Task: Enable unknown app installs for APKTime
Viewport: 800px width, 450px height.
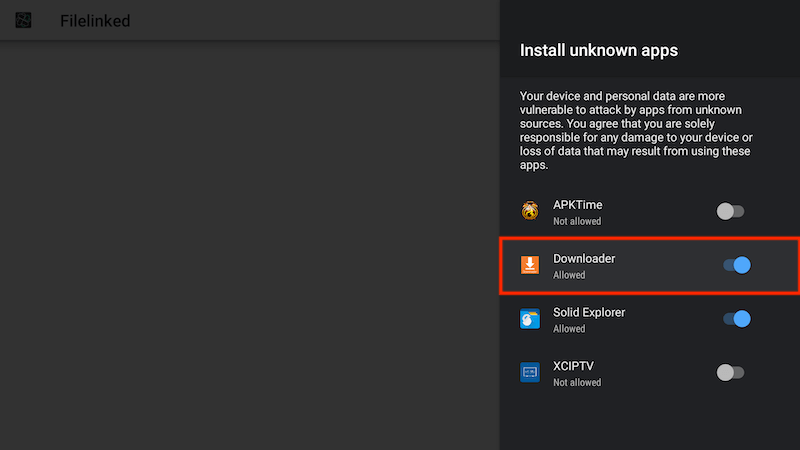Action: (730, 211)
